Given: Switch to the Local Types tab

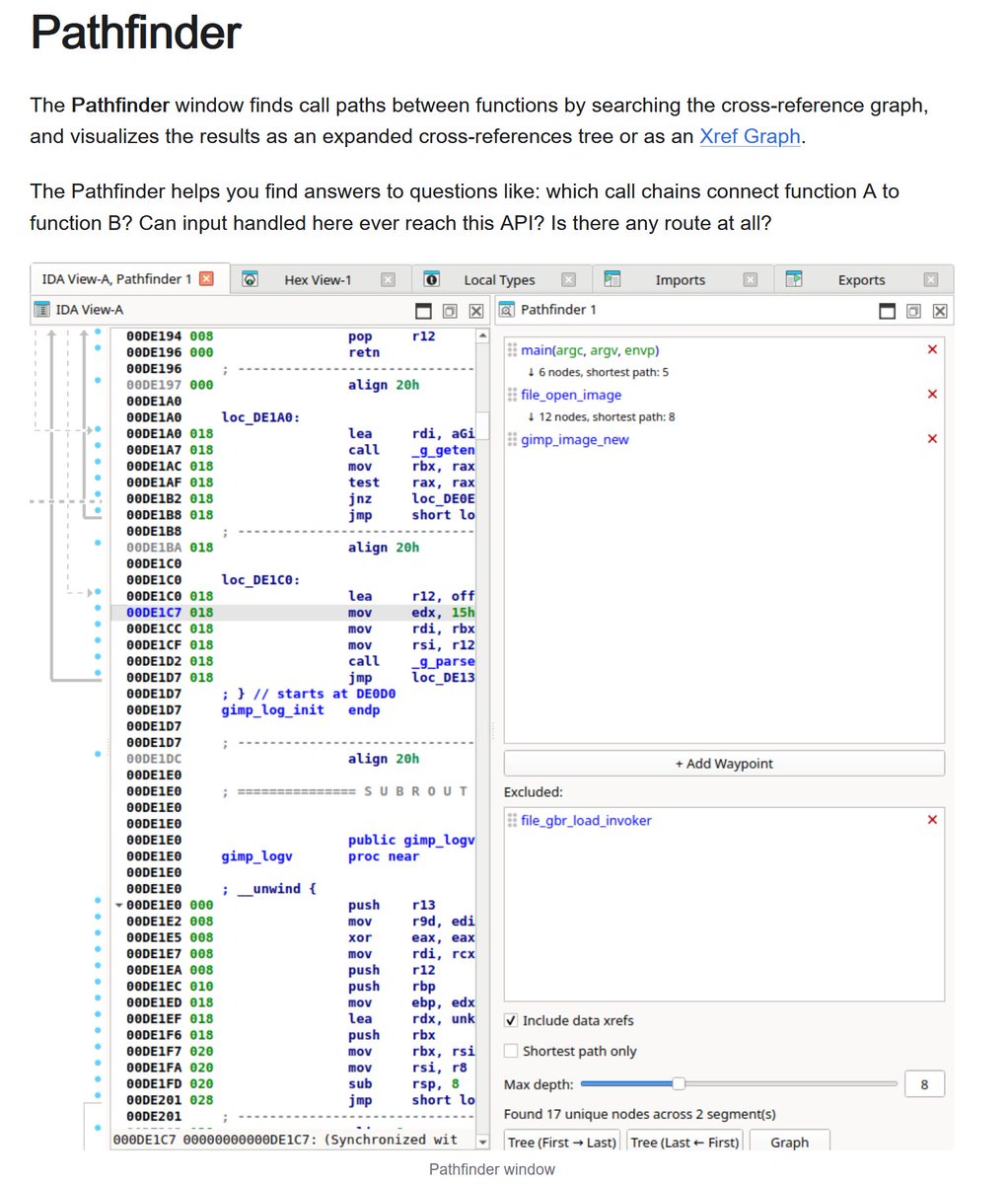Looking at the screenshot, I should point(499,280).
